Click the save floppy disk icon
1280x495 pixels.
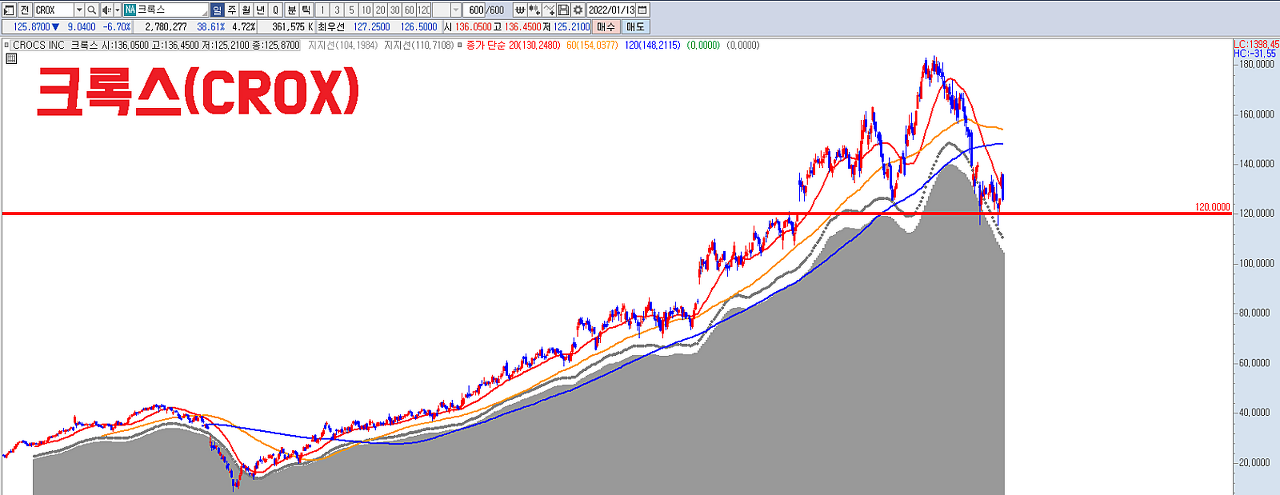coord(563,9)
